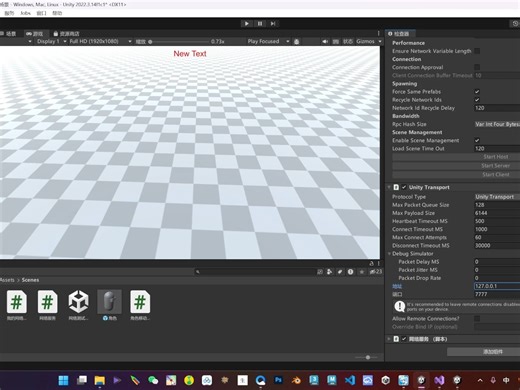Enable the Connection Approval checkbox
The image size is (520, 390).
tap(477, 67)
